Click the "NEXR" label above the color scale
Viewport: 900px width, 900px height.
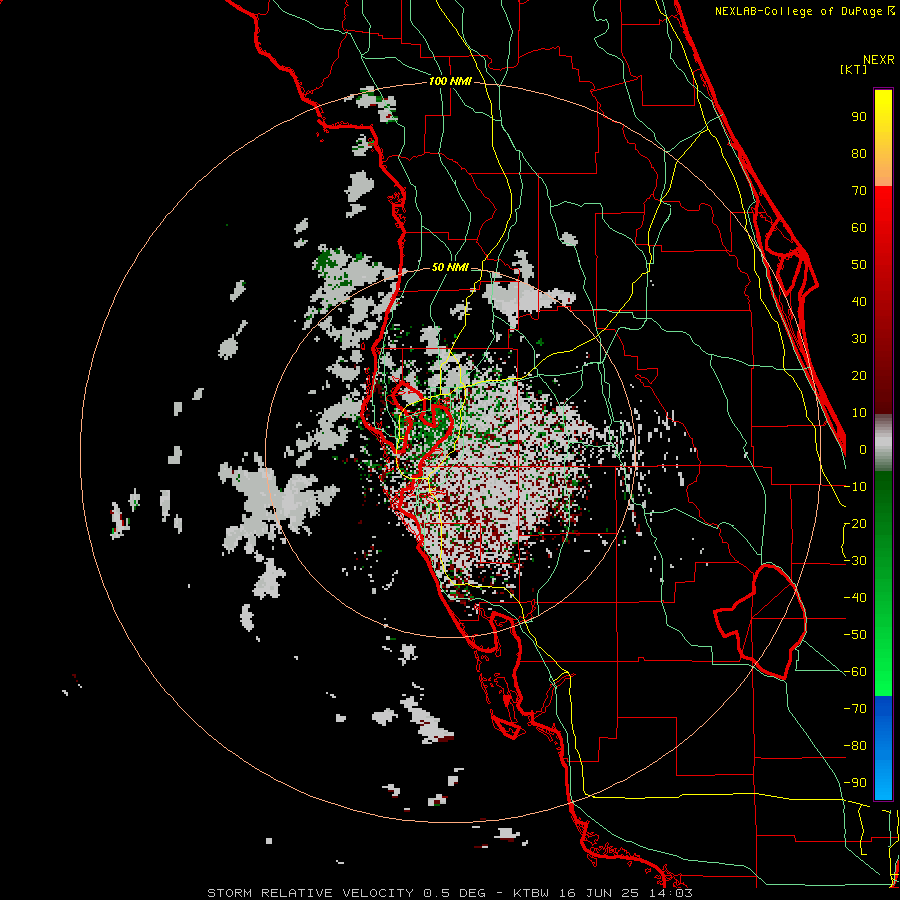(x=879, y=60)
